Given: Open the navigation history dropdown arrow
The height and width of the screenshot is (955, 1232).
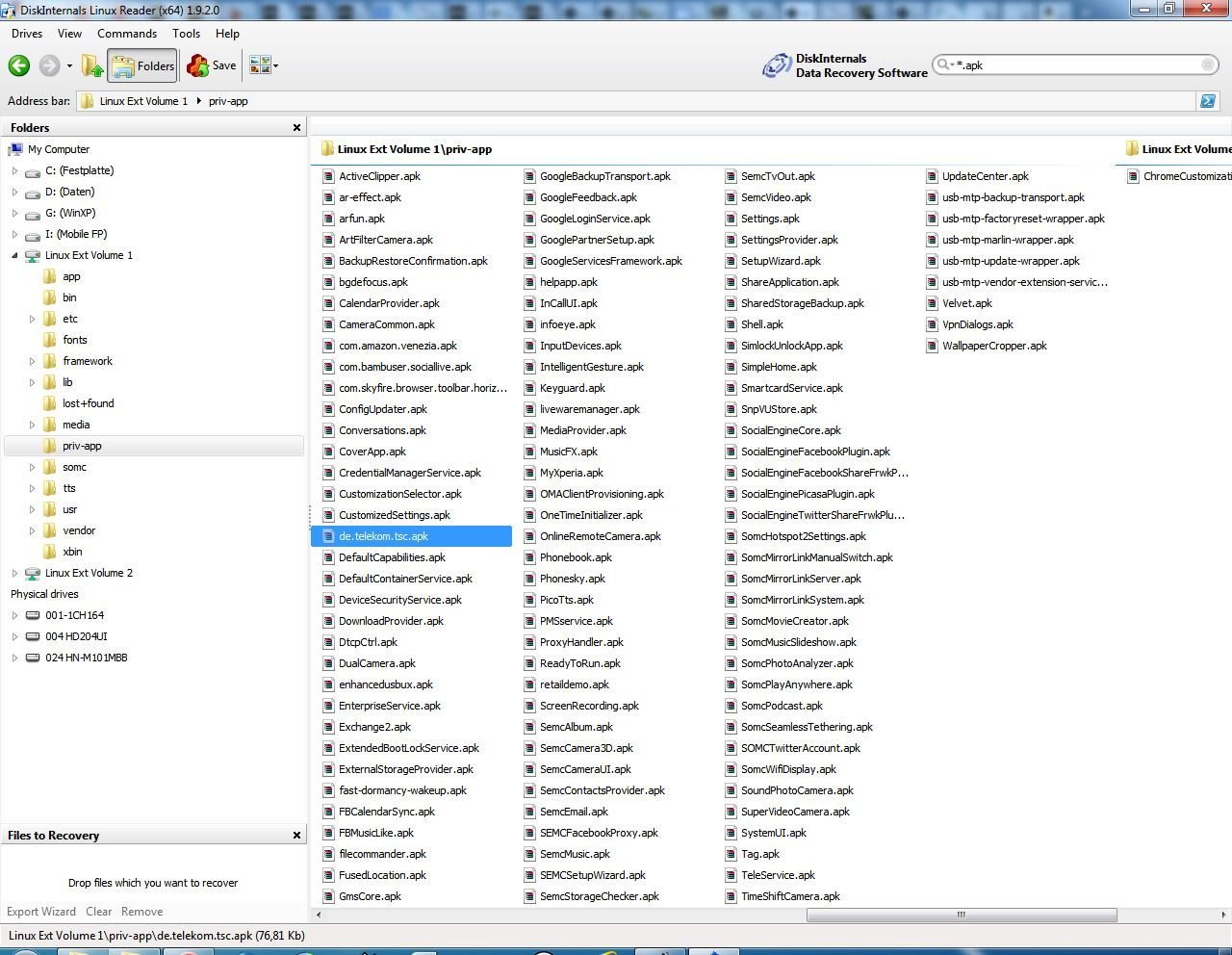Looking at the screenshot, I should (69, 66).
